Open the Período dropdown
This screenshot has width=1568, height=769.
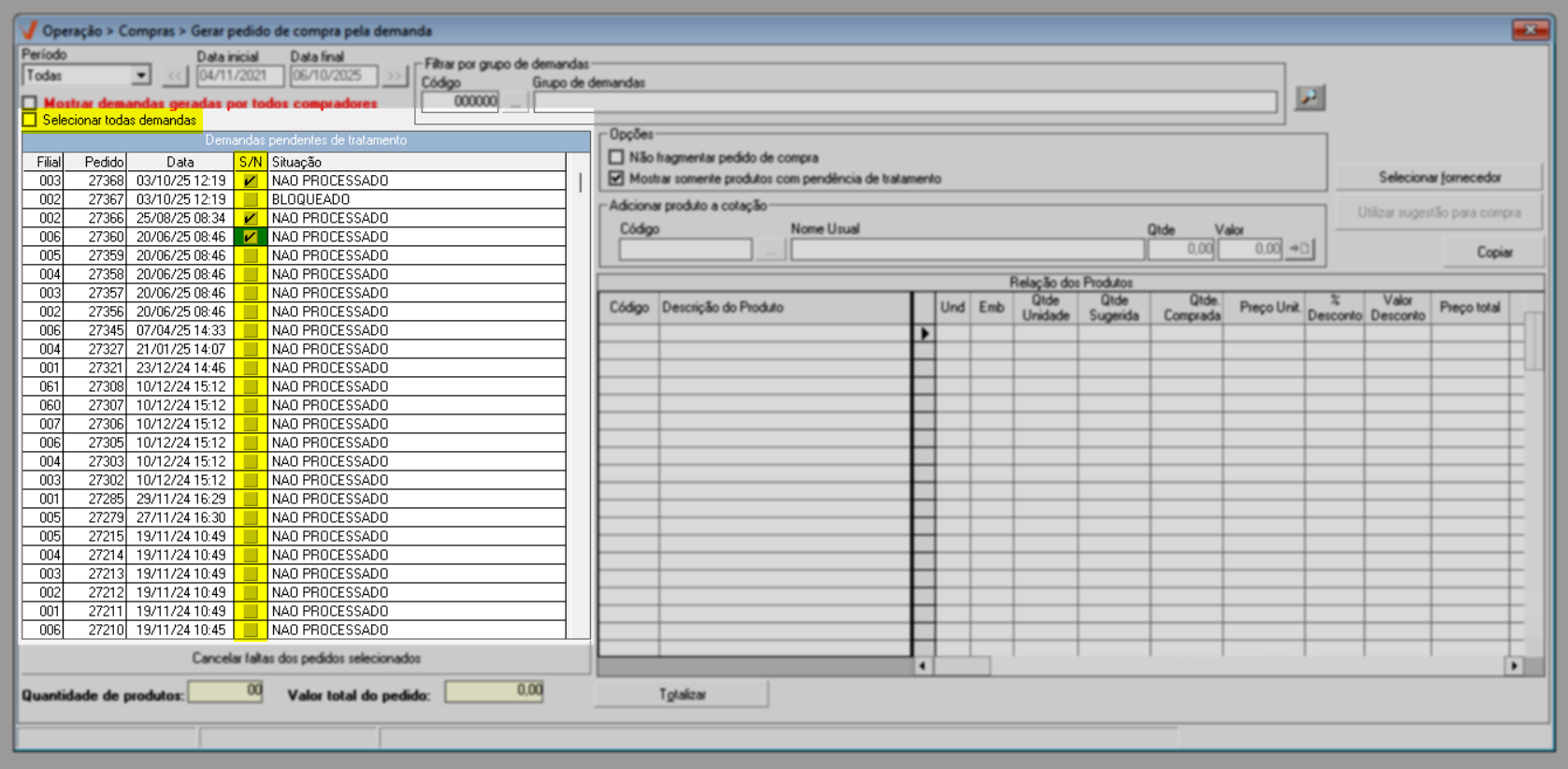pos(140,76)
